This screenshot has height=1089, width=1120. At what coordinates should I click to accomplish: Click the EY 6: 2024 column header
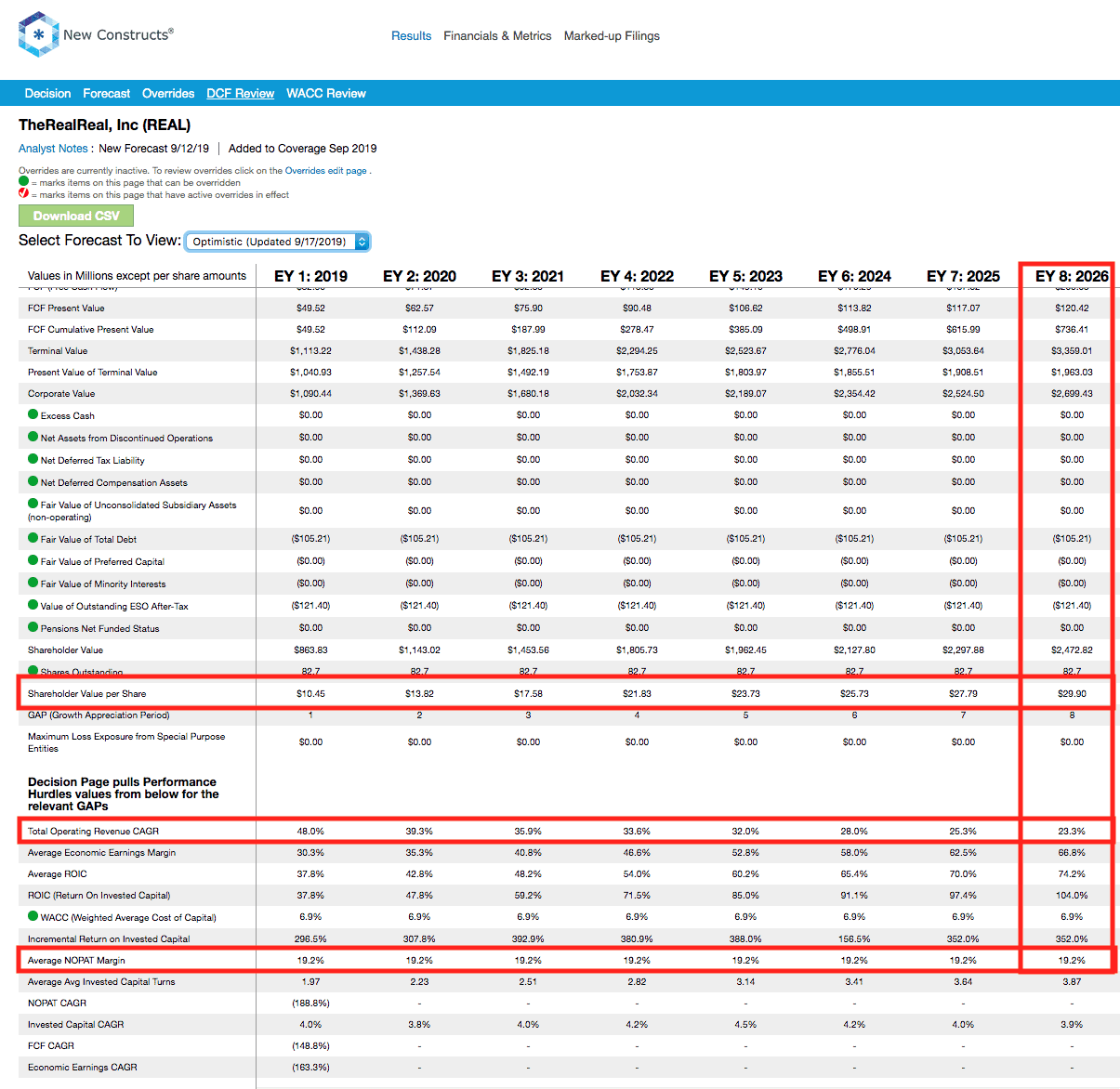[x=854, y=276]
